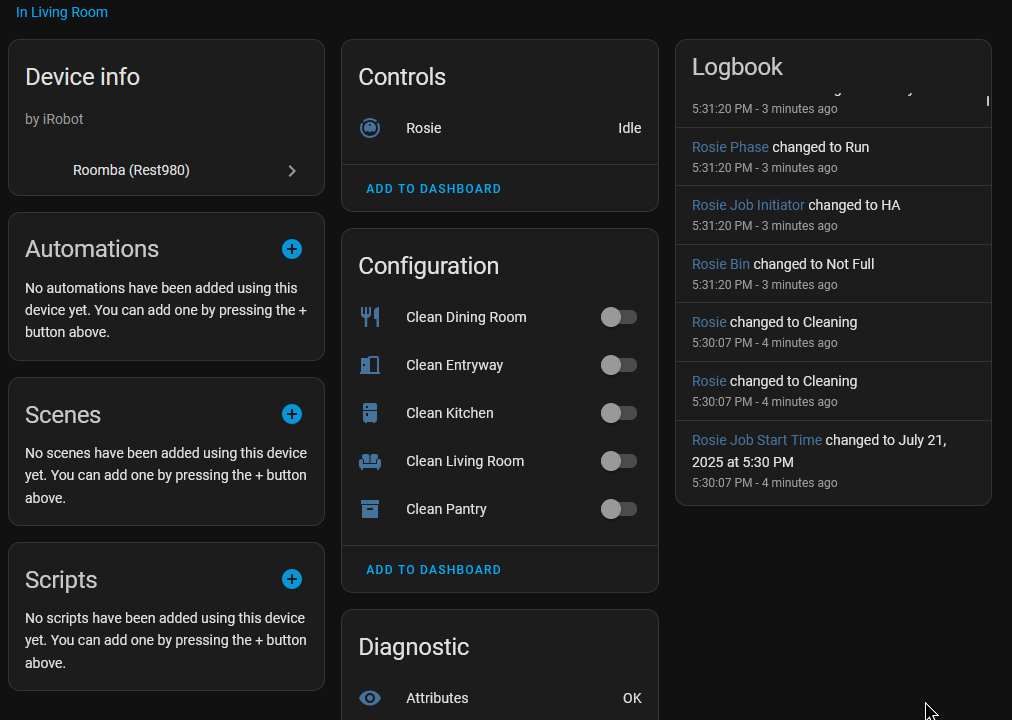Turn on the Clean Kitchen switch

(x=618, y=413)
